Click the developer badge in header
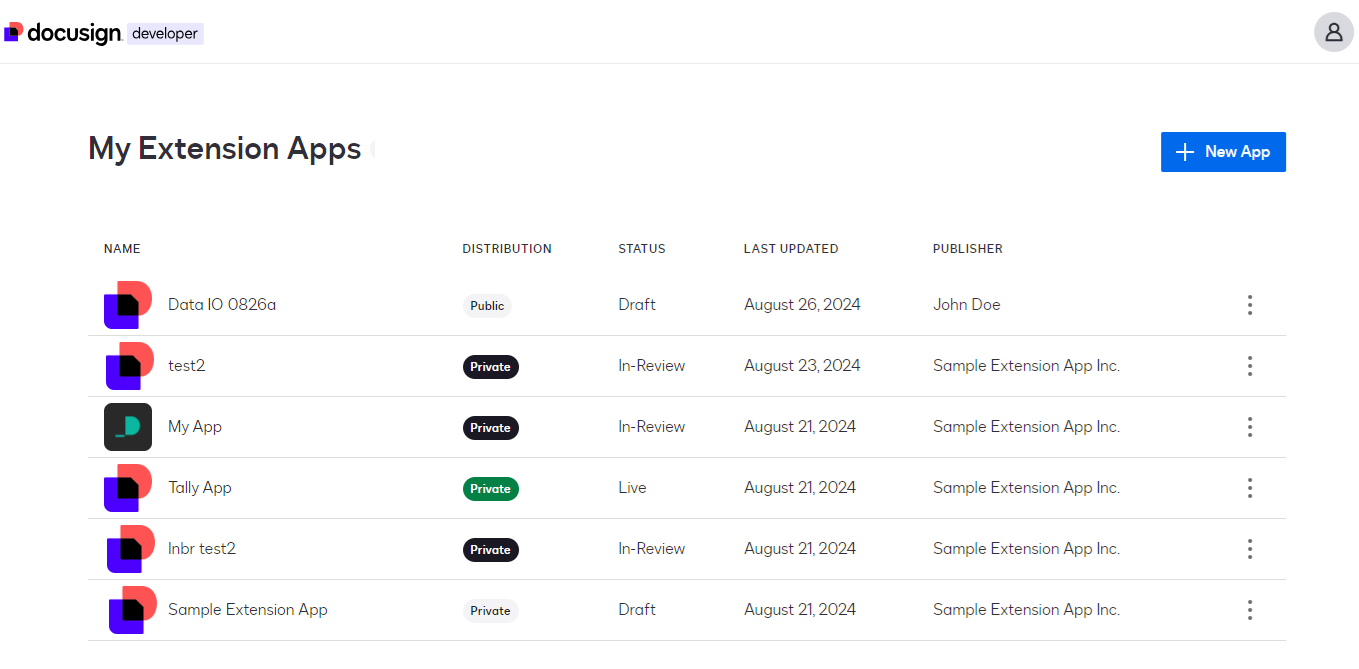Screen dimensions: 1359x669 click(x=165, y=33)
